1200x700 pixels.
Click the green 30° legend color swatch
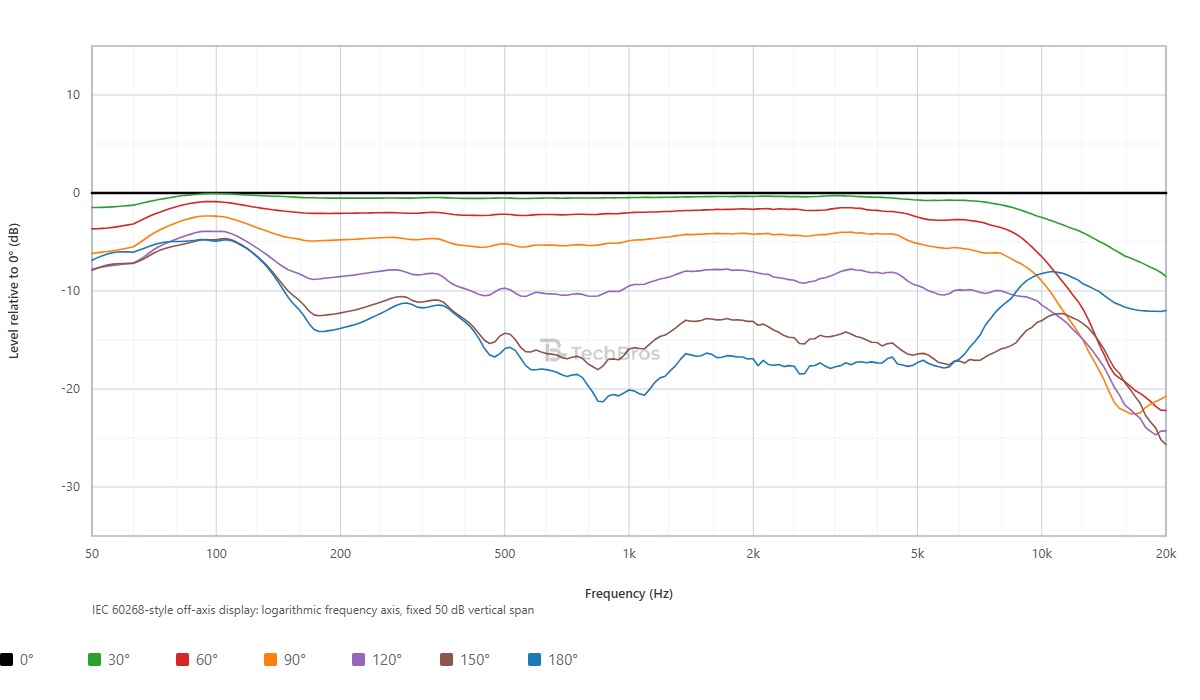coord(95,660)
